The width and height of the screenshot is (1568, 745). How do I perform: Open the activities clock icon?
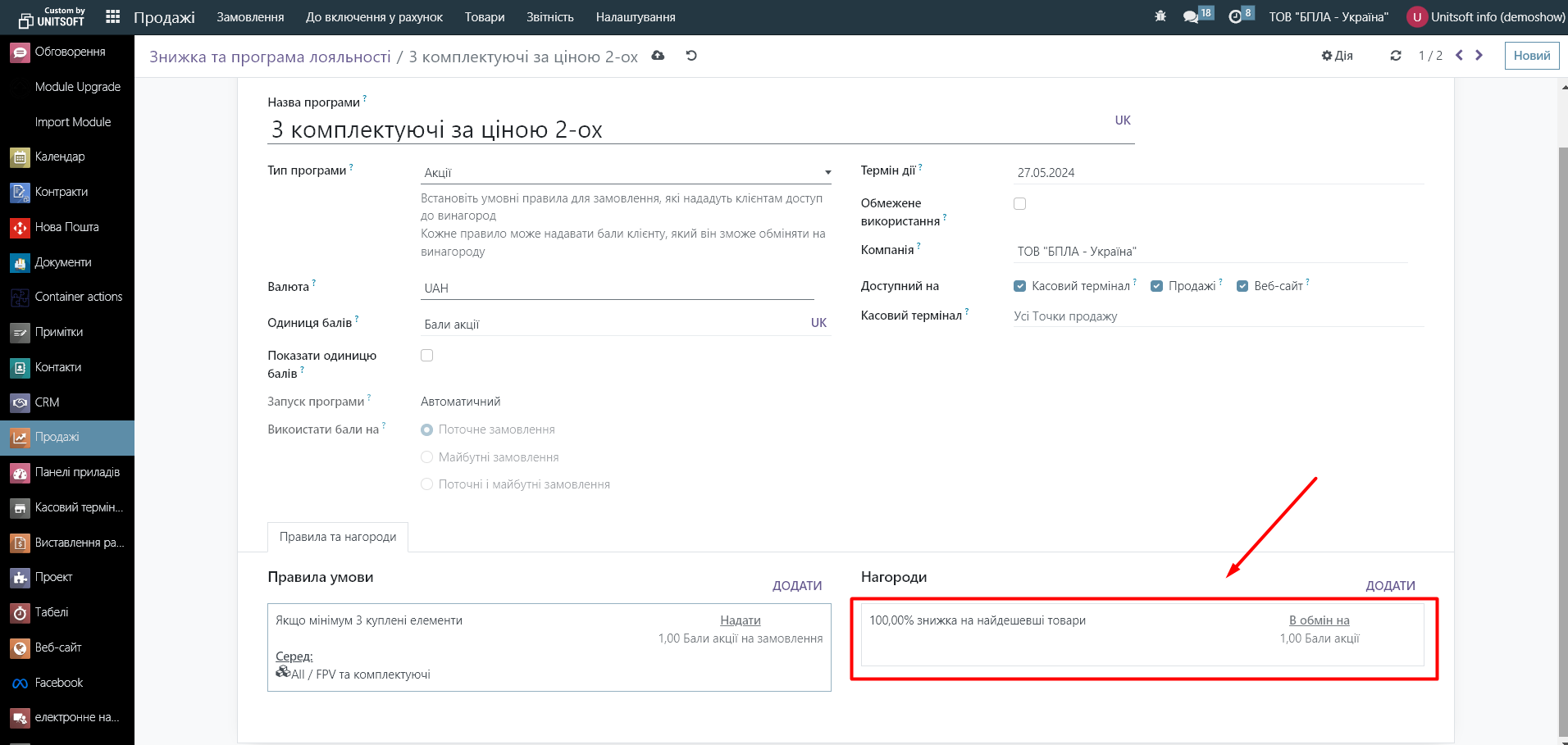tap(1235, 16)
